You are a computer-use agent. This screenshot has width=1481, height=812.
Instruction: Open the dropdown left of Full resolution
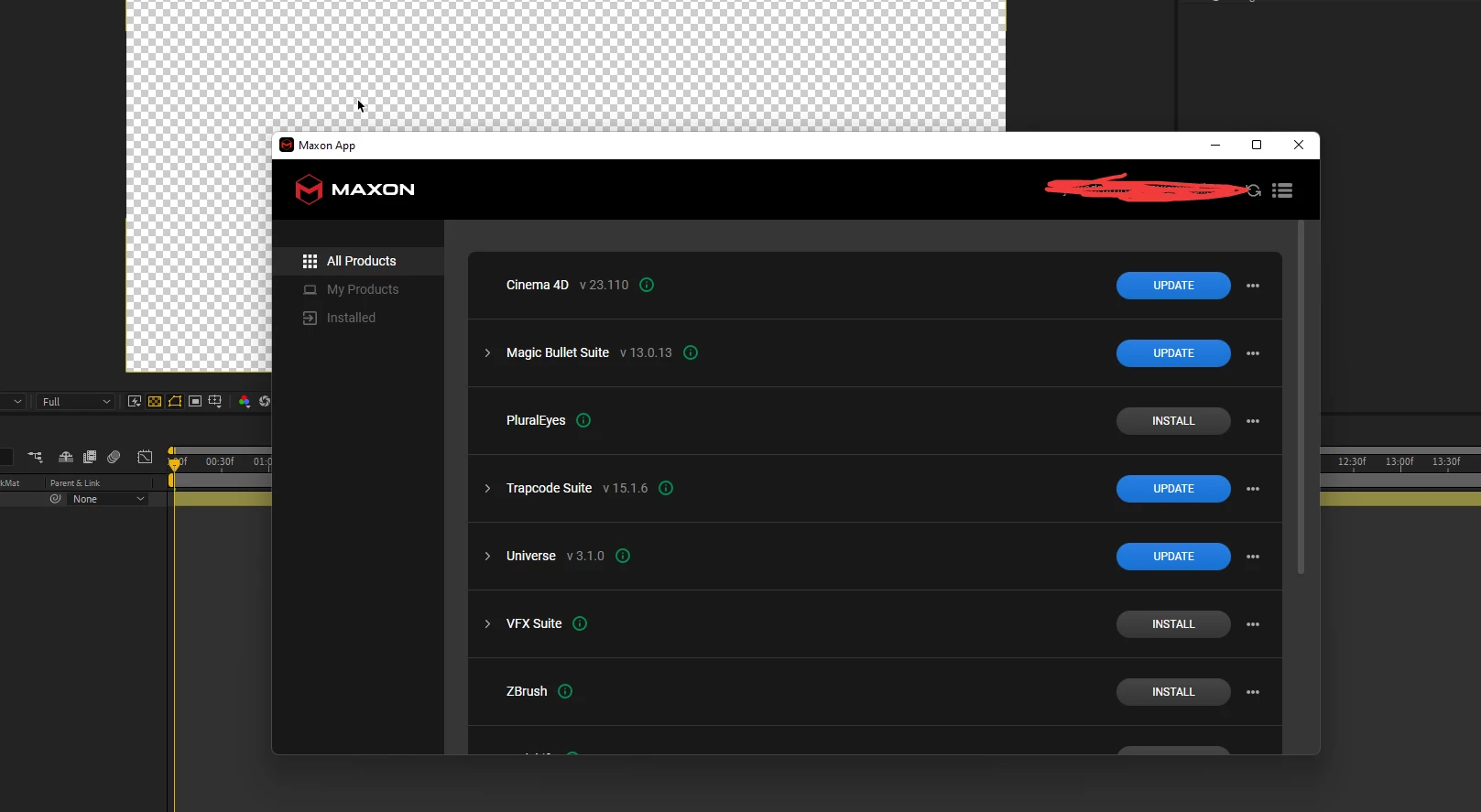pos(13,401)
